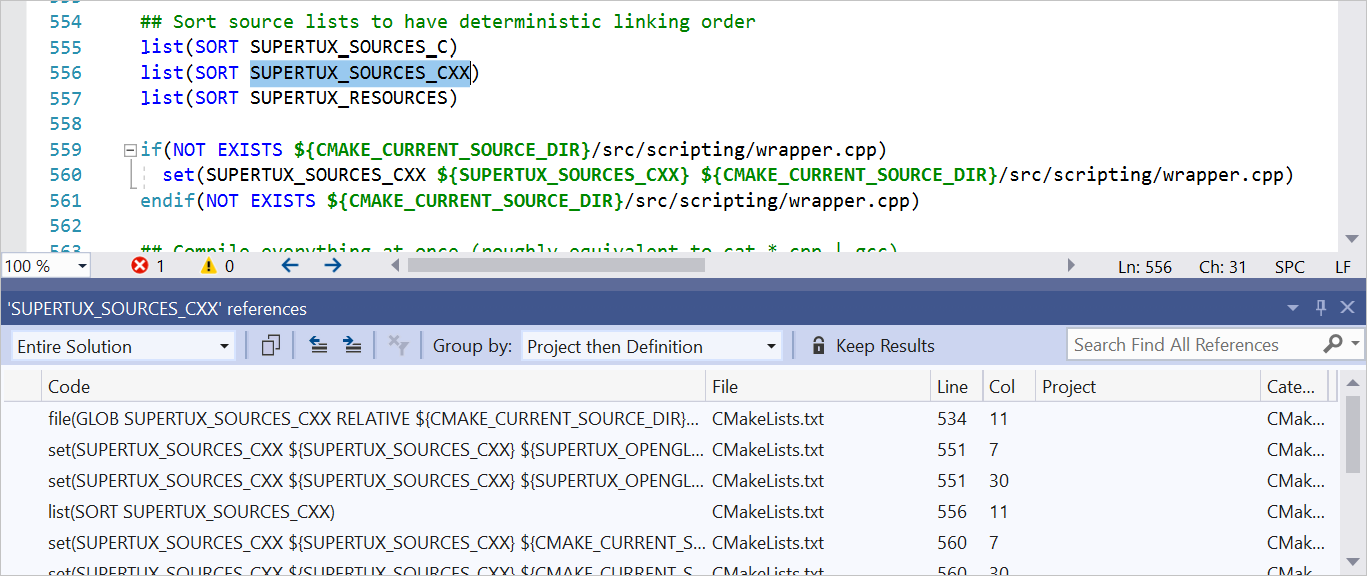The height and width of the screenshot is (576, 1367).
Task: Go to next location in reference results
Action: pos(352,344)
